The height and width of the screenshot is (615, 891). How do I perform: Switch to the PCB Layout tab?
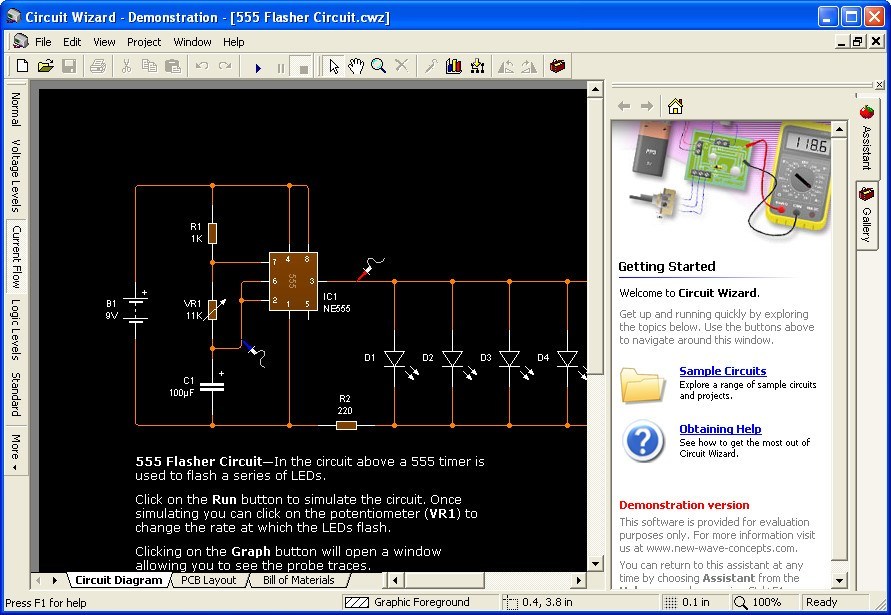click(208, 580)
